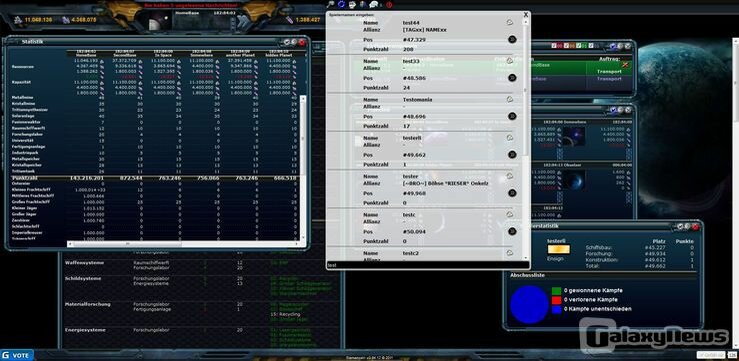Click the blue pie chart in Abschussliste
Image resolution: width=739 pixels, height=361 pixels.
click(529, 304)
